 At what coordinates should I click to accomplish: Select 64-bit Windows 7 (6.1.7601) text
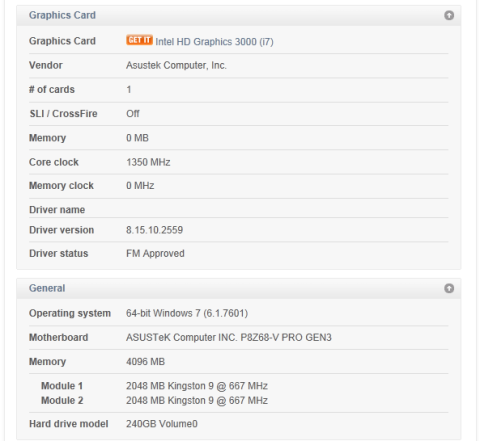(x=187, y=313)
